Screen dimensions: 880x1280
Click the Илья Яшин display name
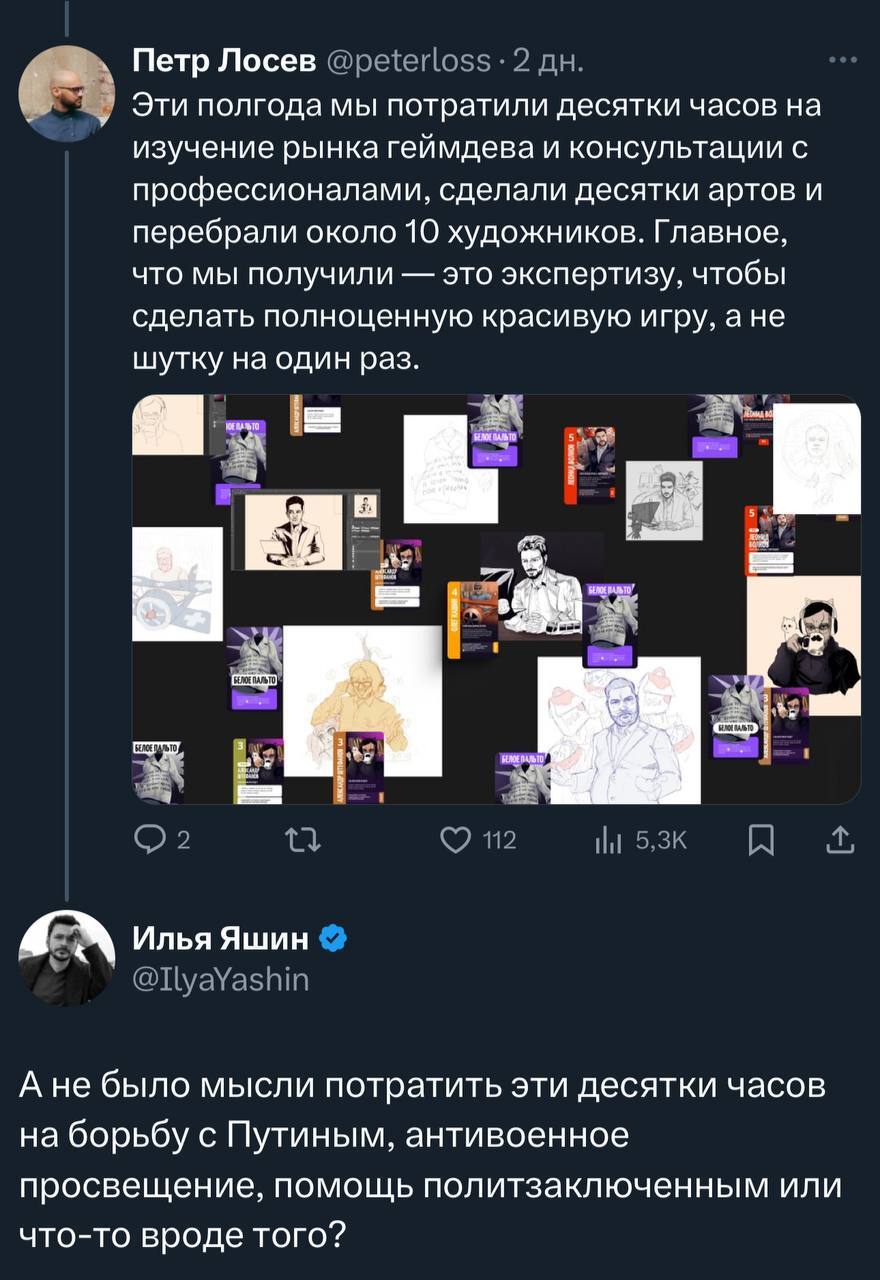click(x=222, y=938)
